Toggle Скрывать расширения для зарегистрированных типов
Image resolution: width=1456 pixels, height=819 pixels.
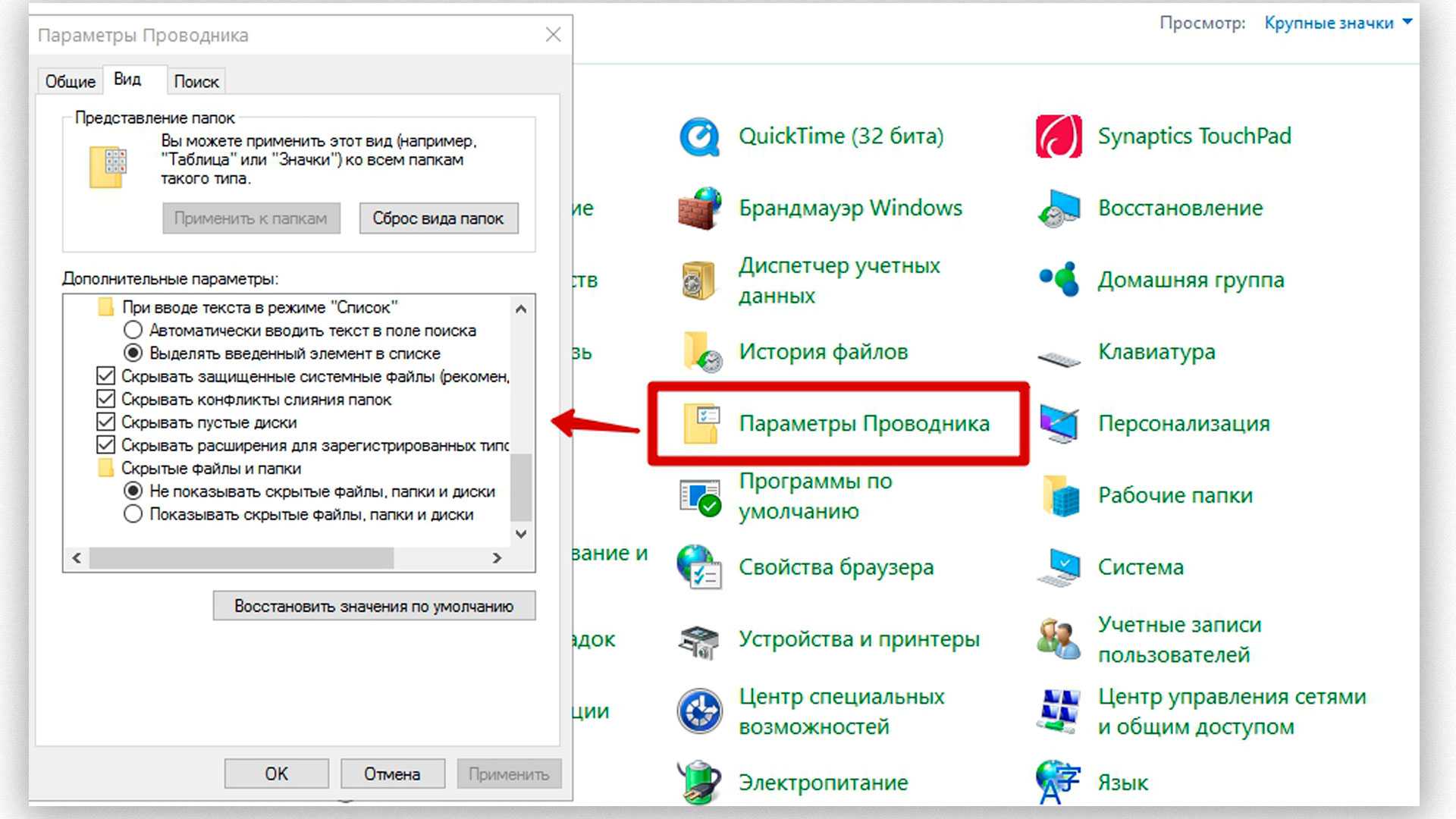pyautogui.click(x=105, y=445)
